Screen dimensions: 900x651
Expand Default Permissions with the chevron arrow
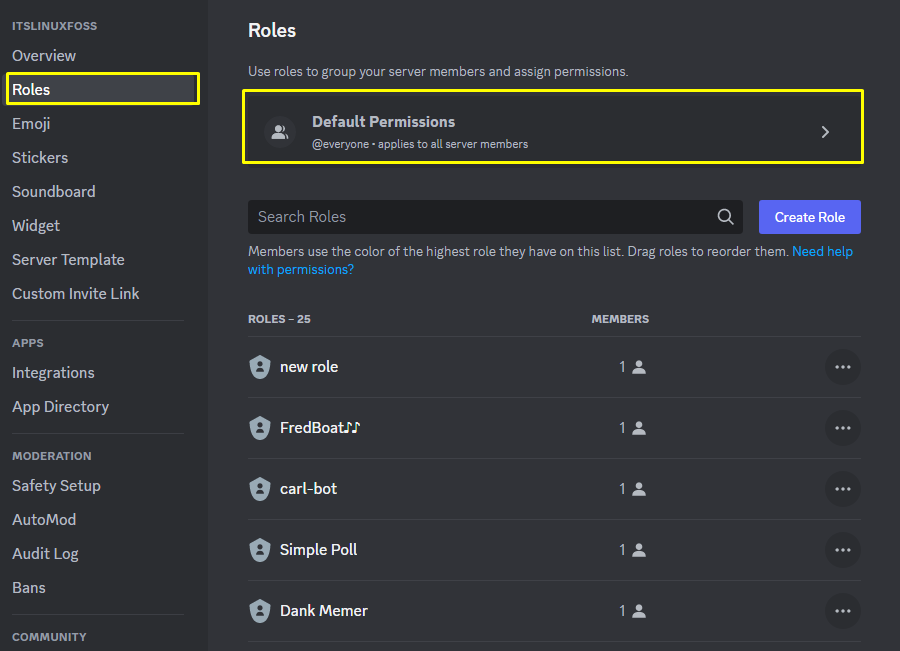pos(825,132)
